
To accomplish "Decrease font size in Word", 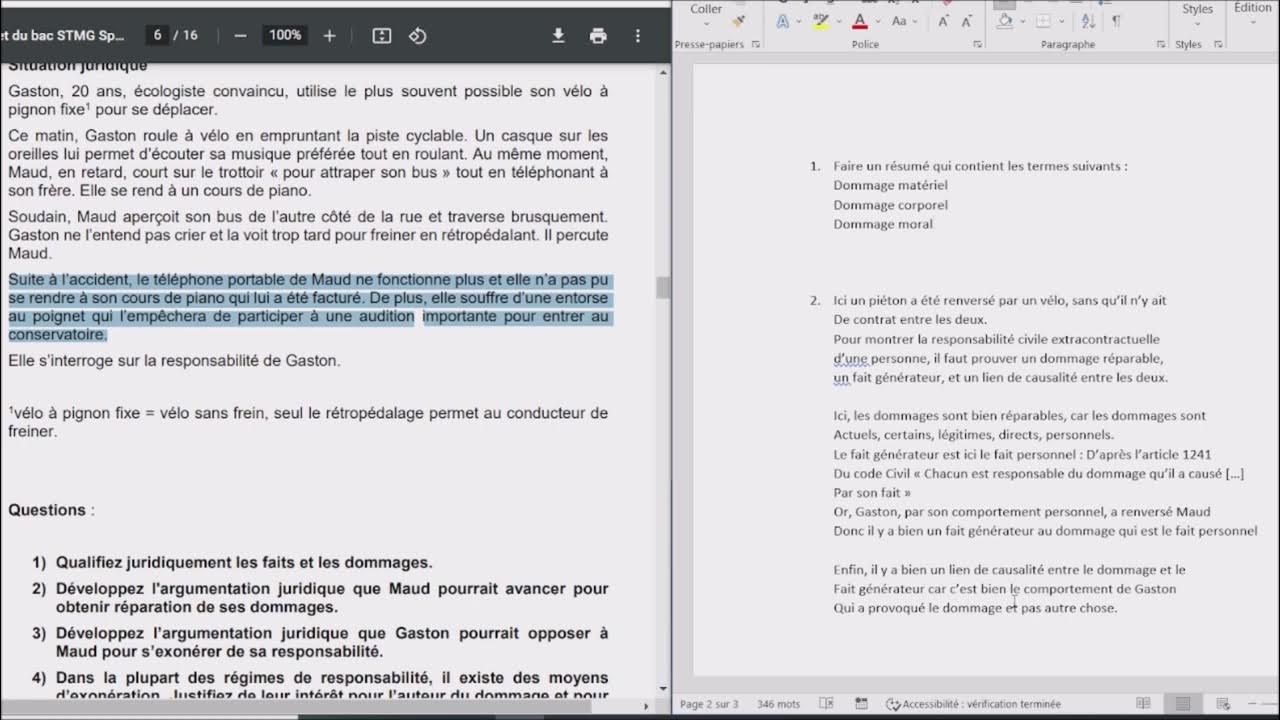I will 967,21.
